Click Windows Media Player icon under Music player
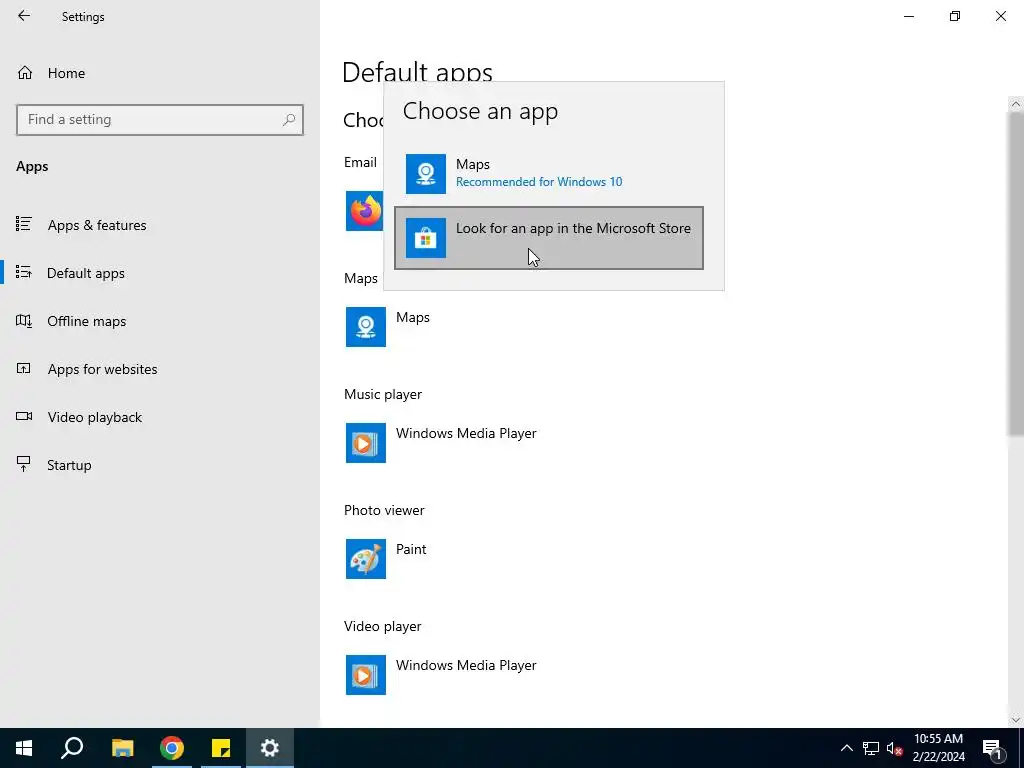 pos(366,443)
